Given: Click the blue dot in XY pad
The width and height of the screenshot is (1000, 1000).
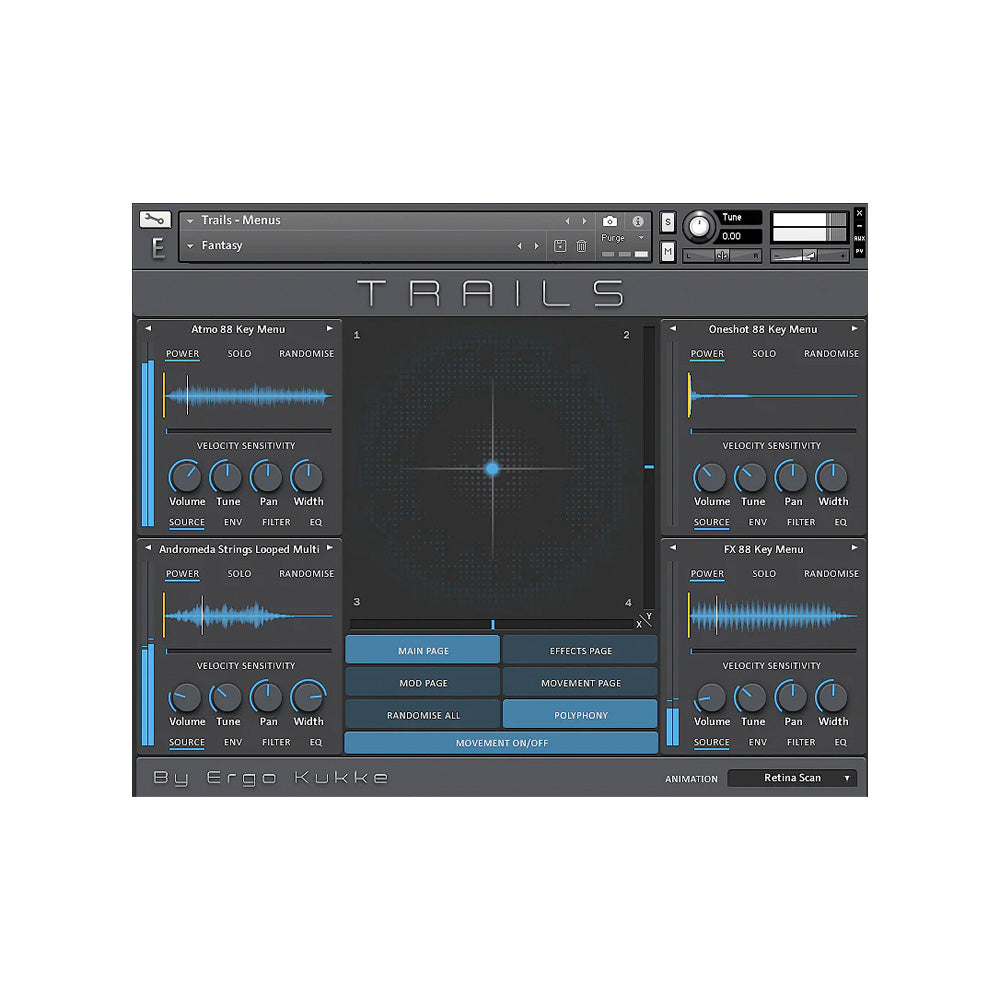Looking at the screenshot, I should pos(492,468).
